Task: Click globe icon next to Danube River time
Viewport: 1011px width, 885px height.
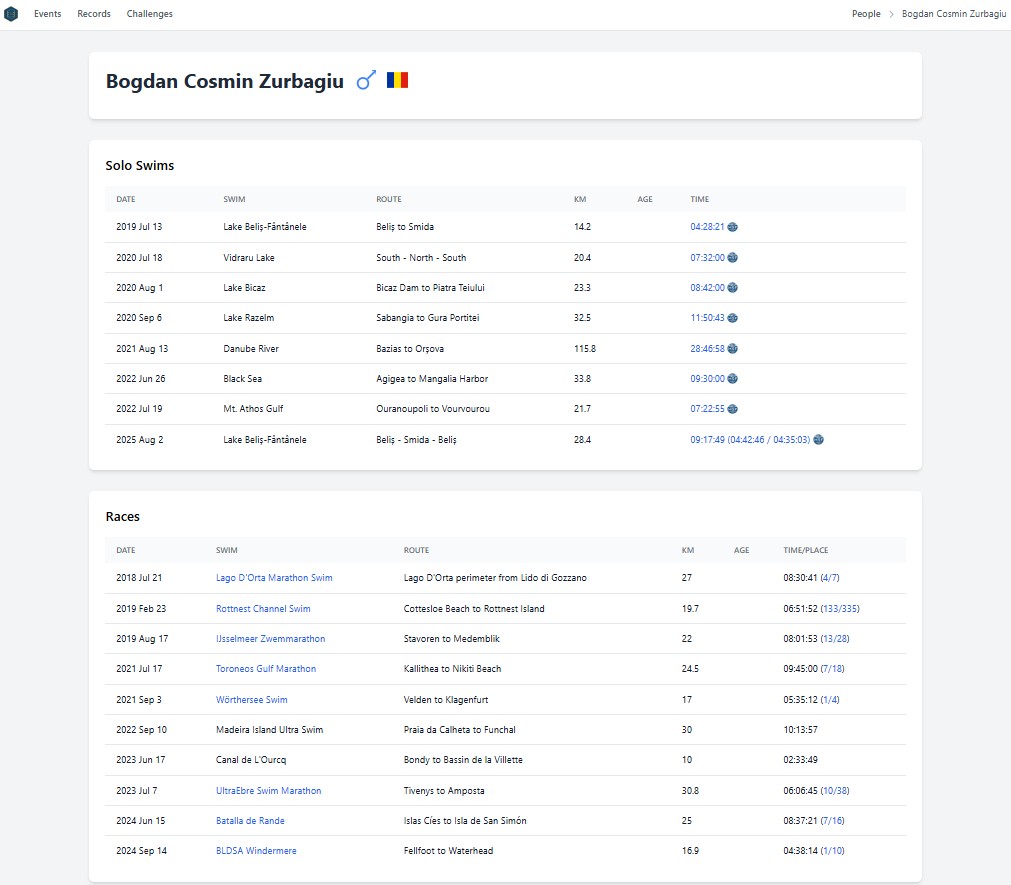Action: [x=732, y=349]
